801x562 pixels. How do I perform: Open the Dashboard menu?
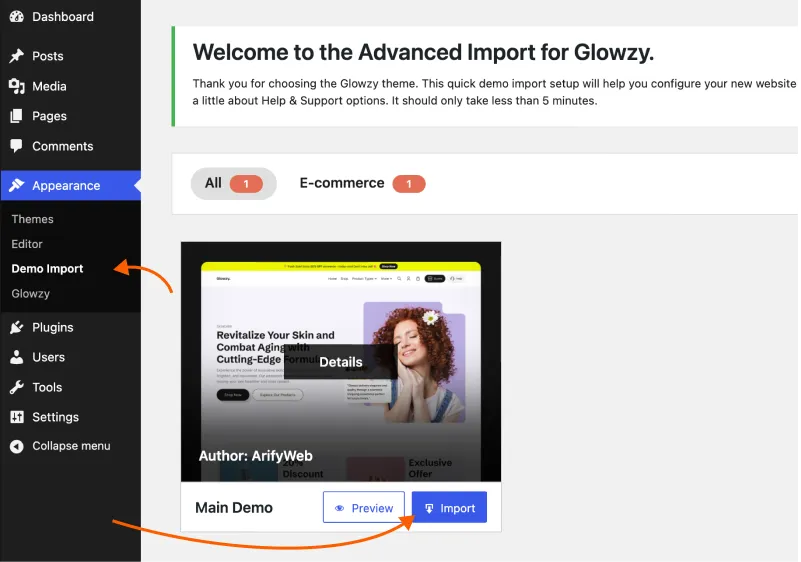point(70,16)
